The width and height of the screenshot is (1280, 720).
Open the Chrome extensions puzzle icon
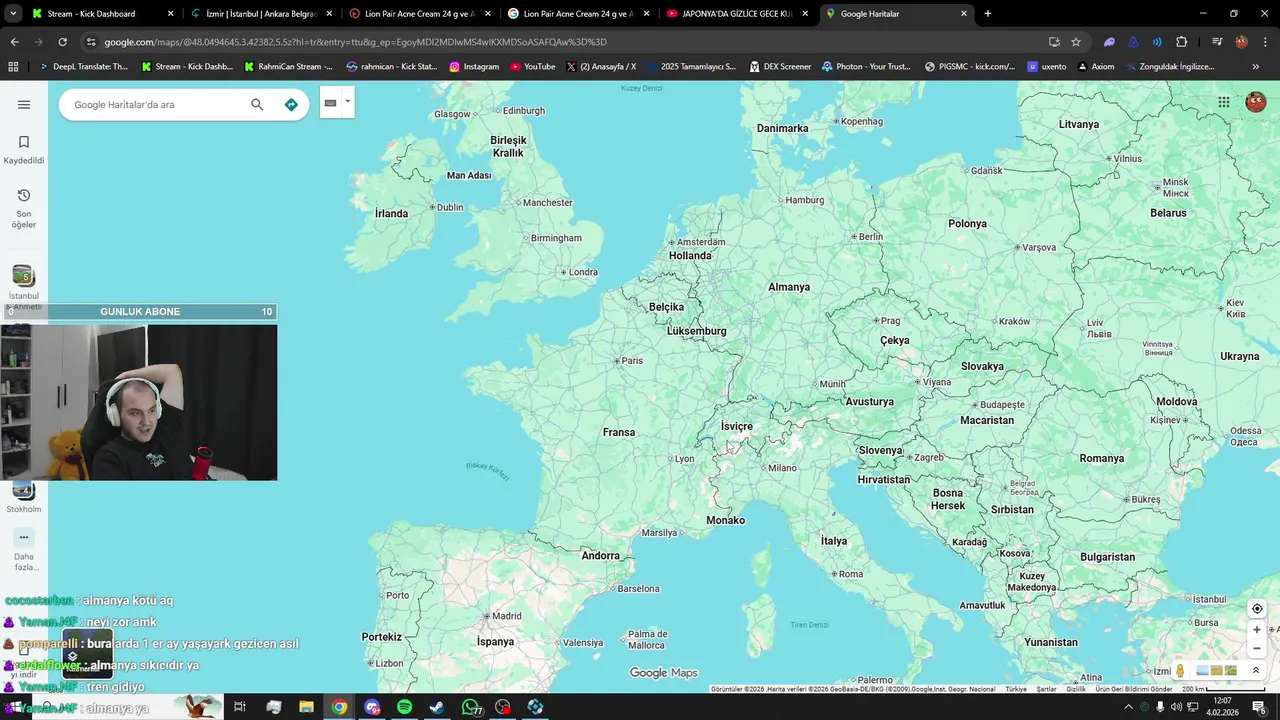point(1182,42)
